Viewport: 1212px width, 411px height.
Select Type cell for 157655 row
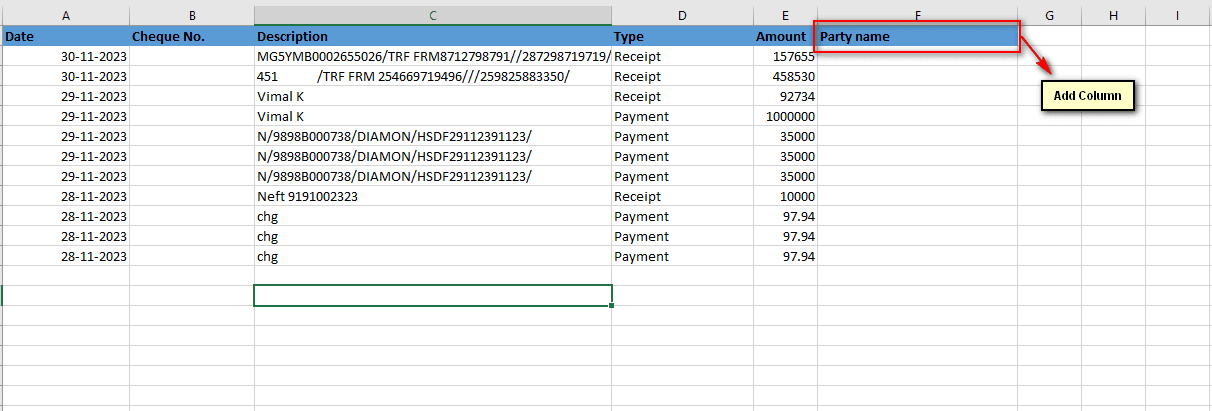681,56
